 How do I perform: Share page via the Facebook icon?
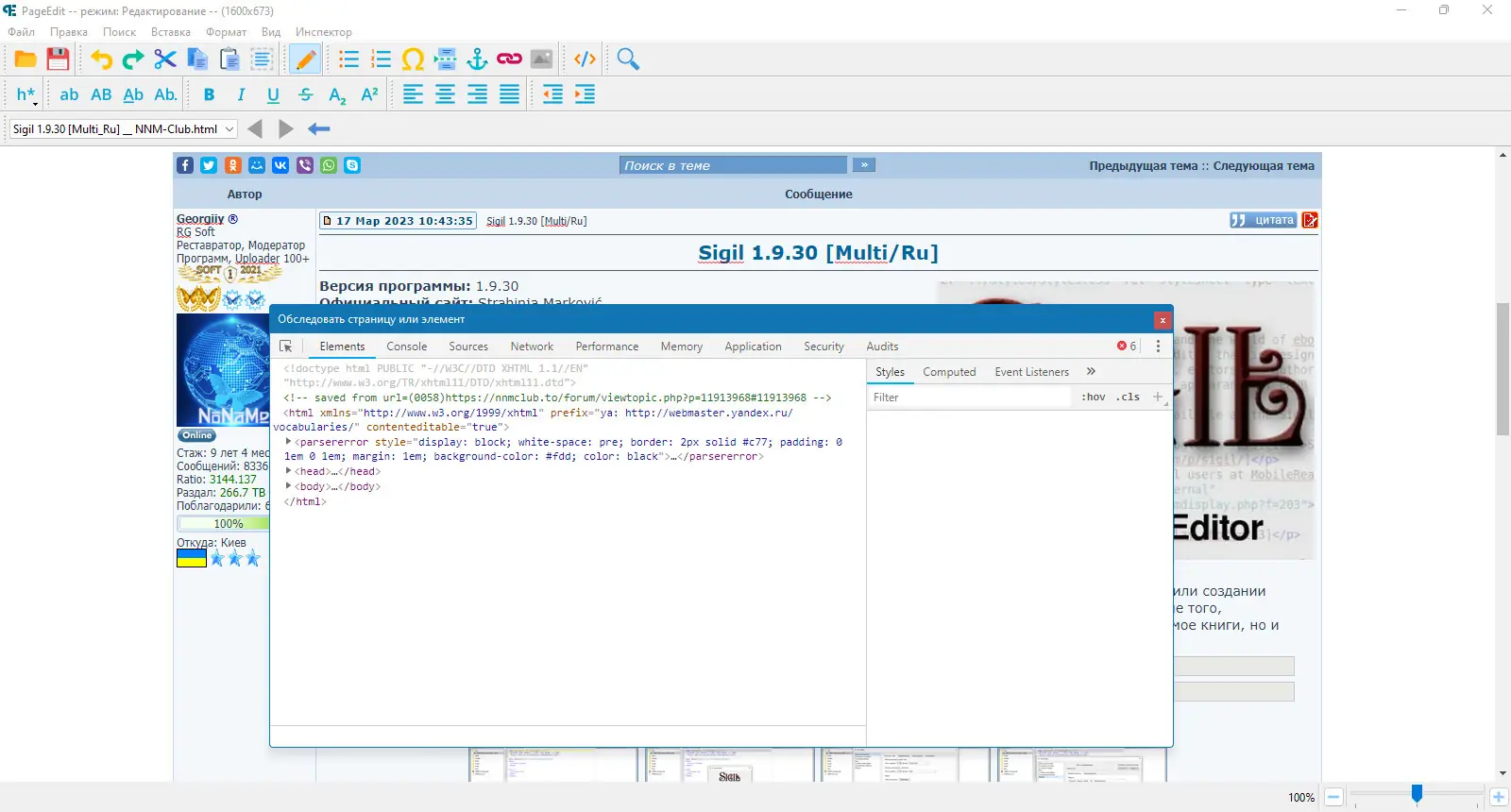(185, 165)
